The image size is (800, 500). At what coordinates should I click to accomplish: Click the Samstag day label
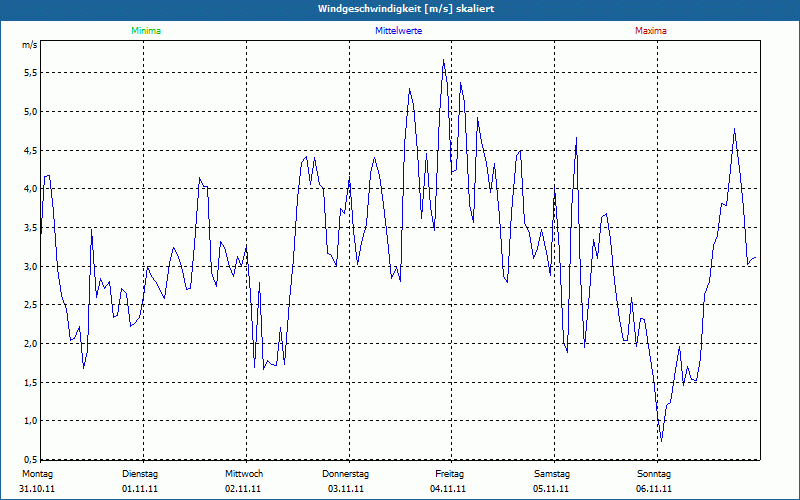(552, 474)
